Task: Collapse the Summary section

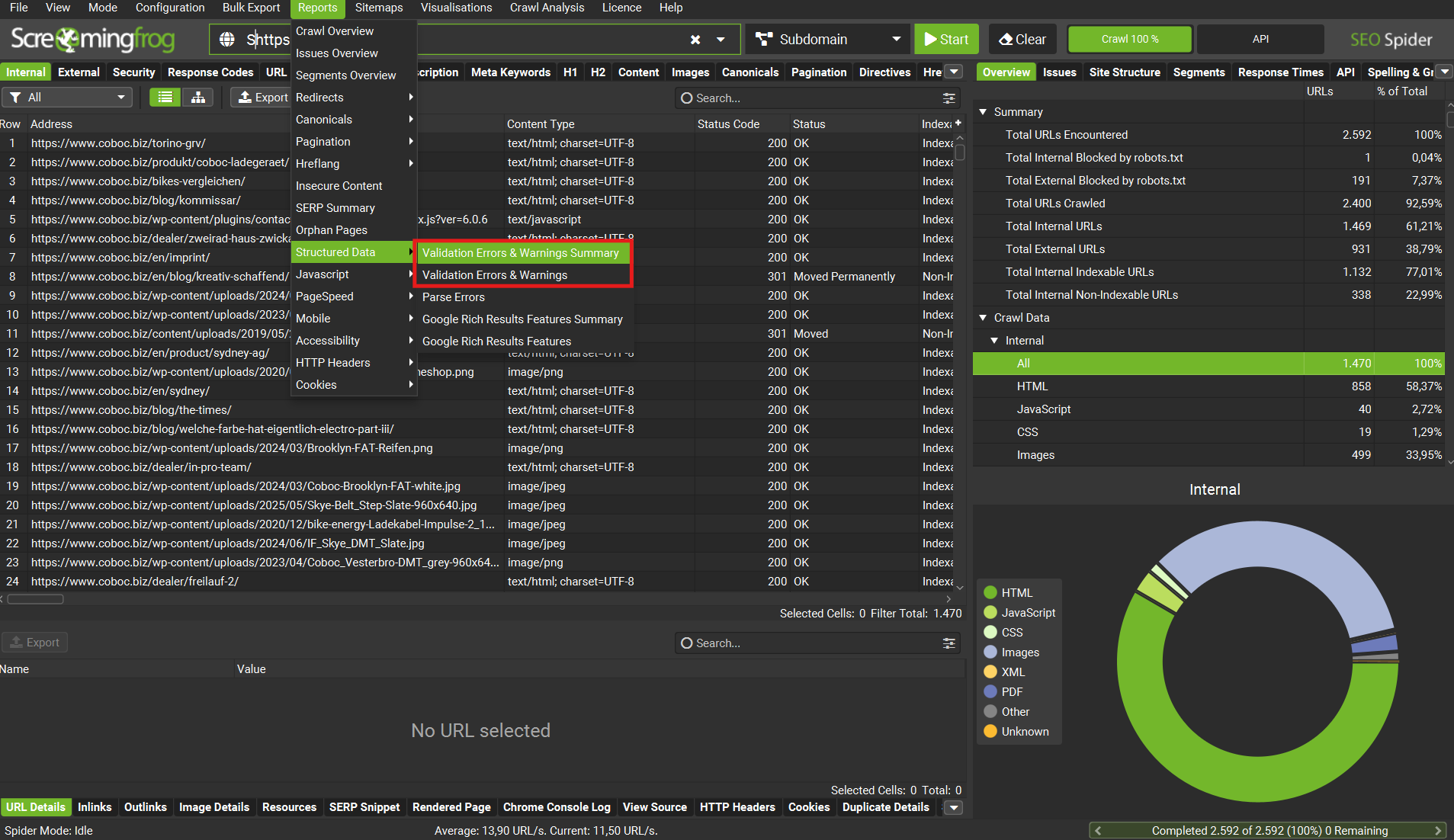Action: pyautogui.click(x=983, y=112)
